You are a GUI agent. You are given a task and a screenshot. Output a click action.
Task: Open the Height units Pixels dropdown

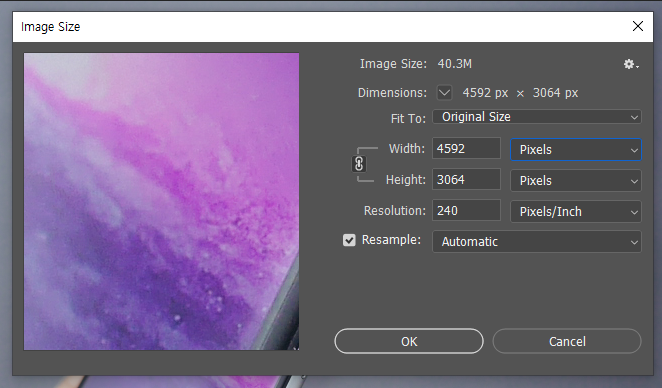click(x=576, y=181)
